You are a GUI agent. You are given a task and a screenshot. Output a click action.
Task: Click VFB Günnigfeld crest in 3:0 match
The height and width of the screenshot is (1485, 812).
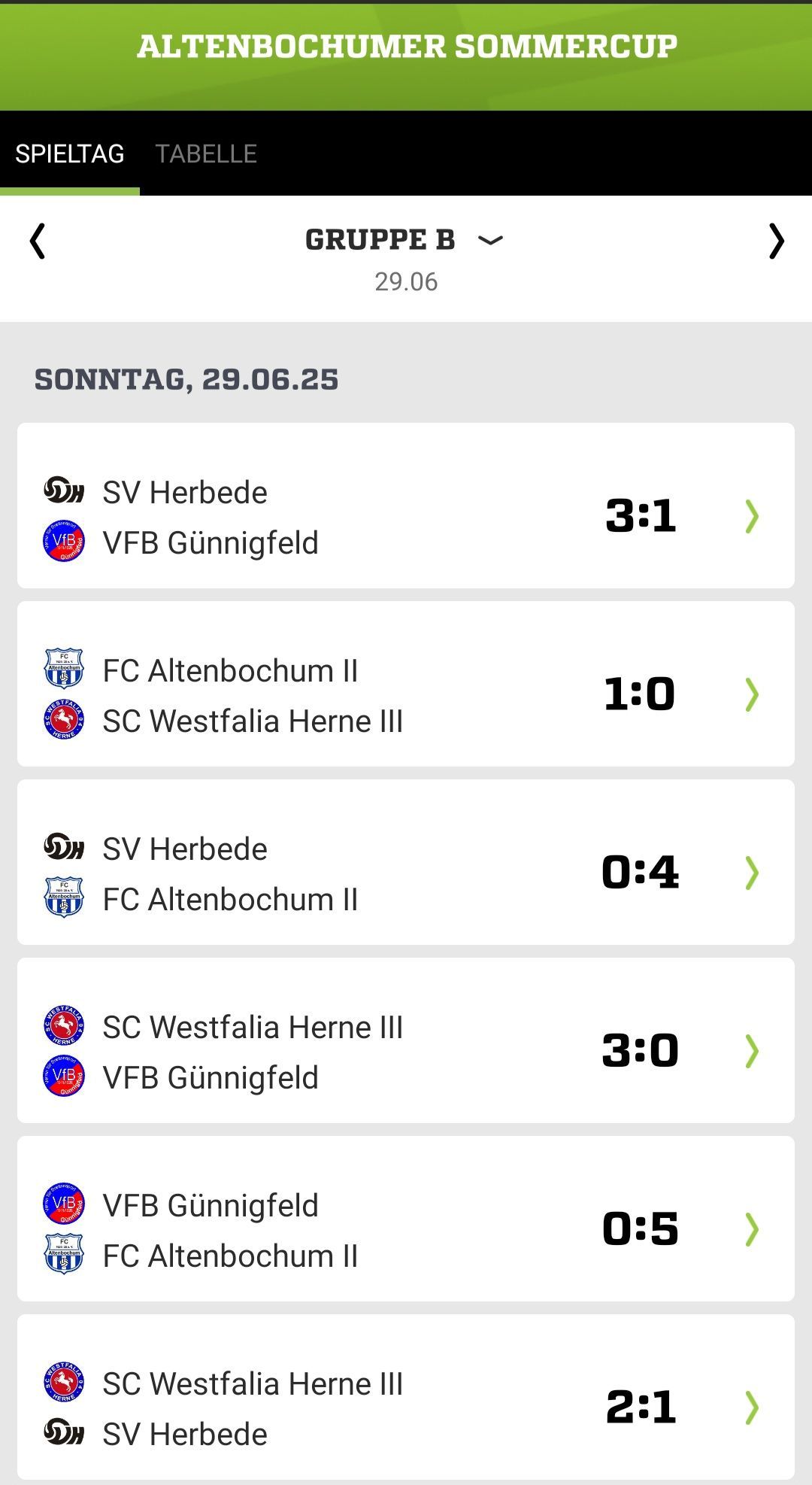[x=64, y=1077]
